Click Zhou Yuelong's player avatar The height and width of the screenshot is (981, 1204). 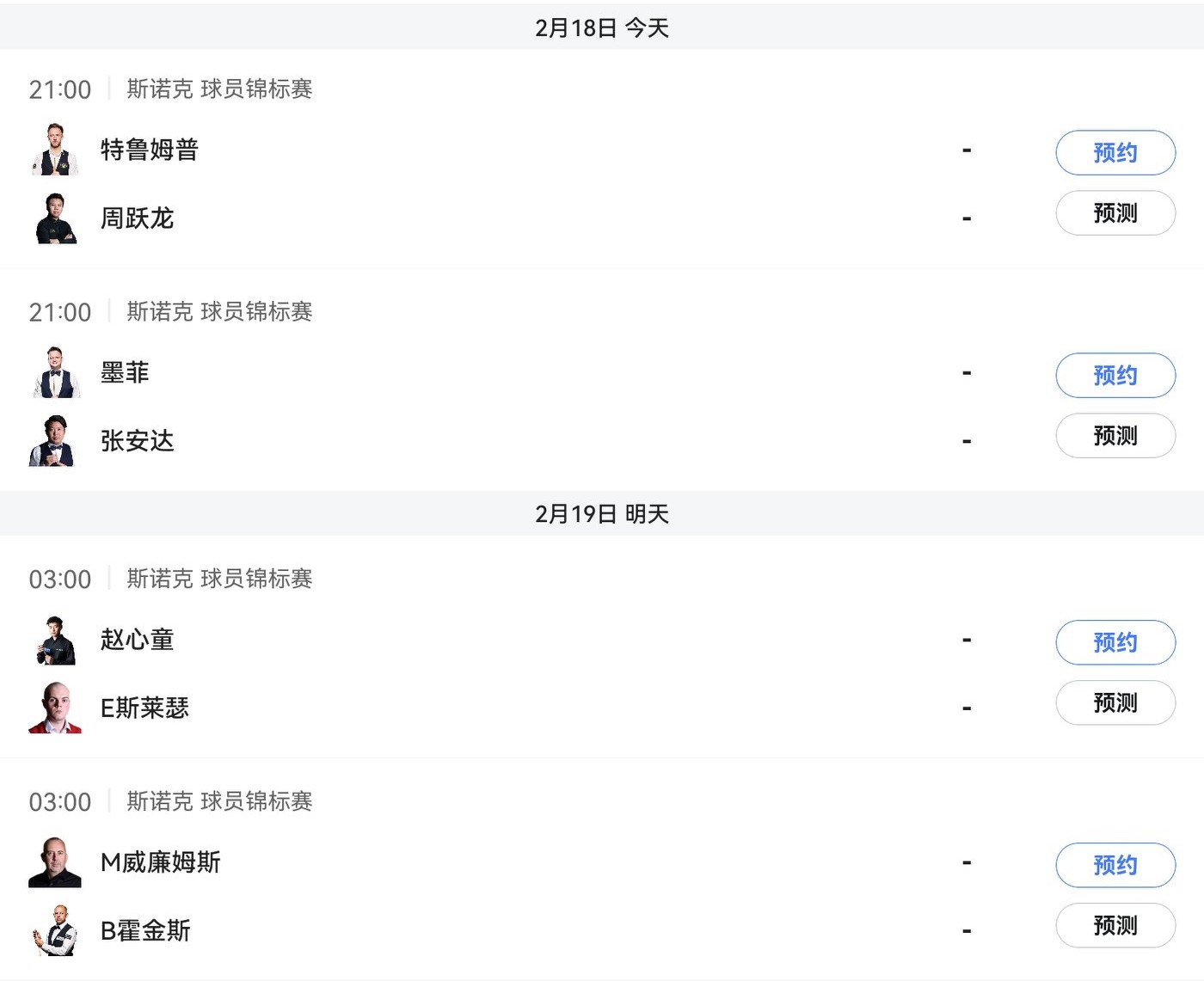(56, 218)
